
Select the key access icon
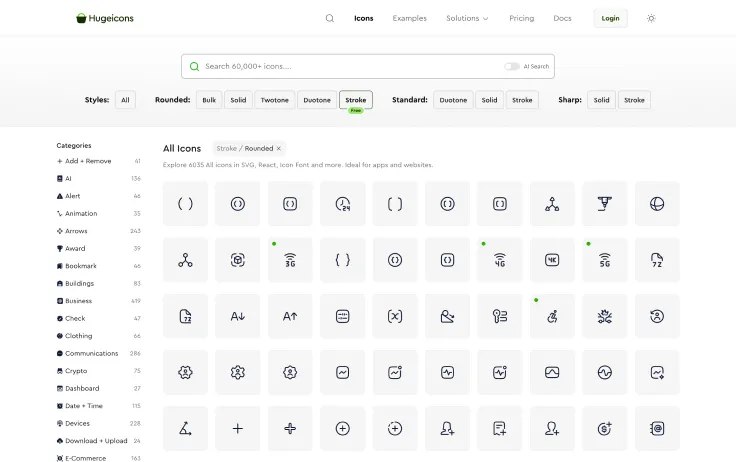coord(500,316)
